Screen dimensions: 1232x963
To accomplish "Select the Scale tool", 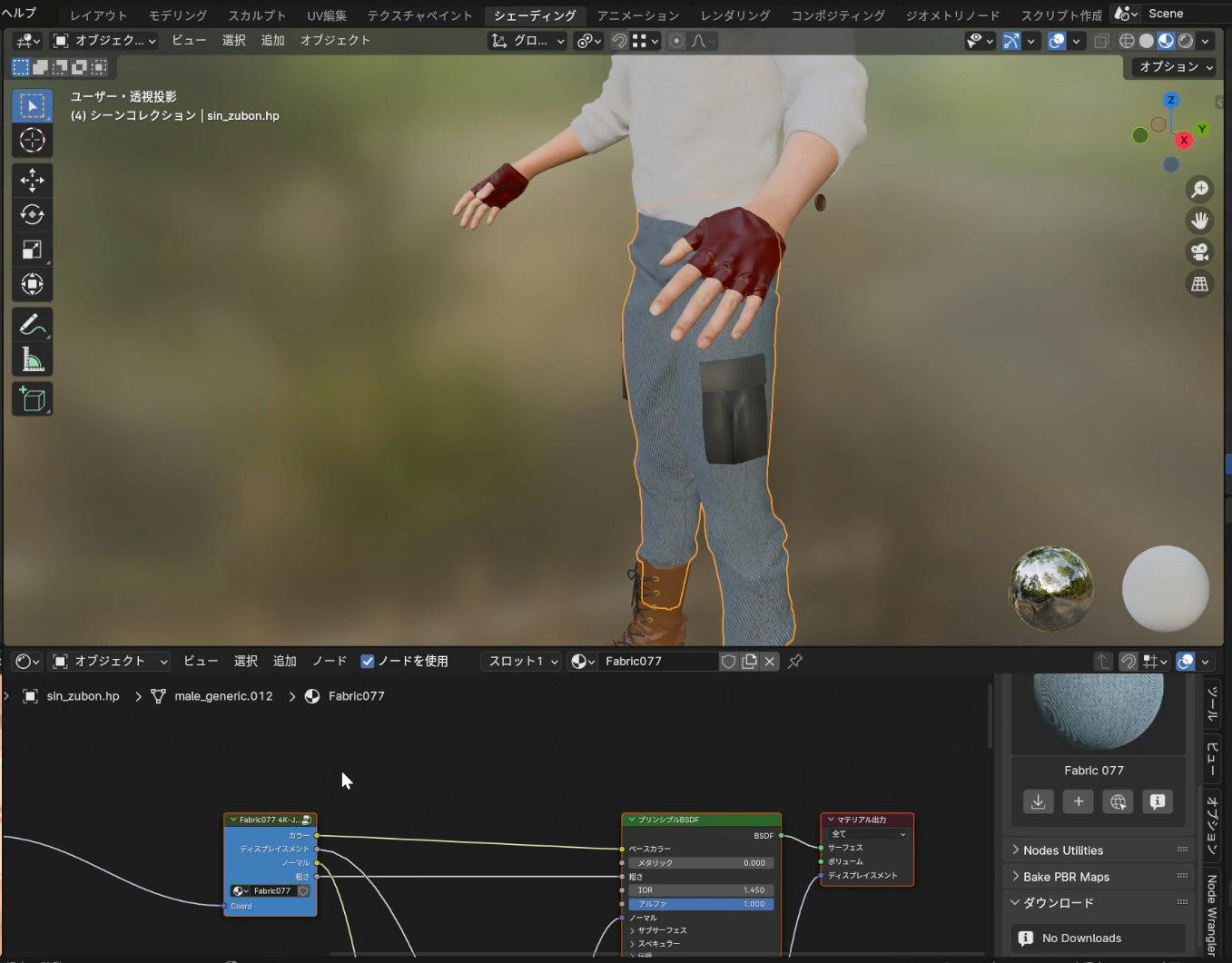I will tap(32, 250).
